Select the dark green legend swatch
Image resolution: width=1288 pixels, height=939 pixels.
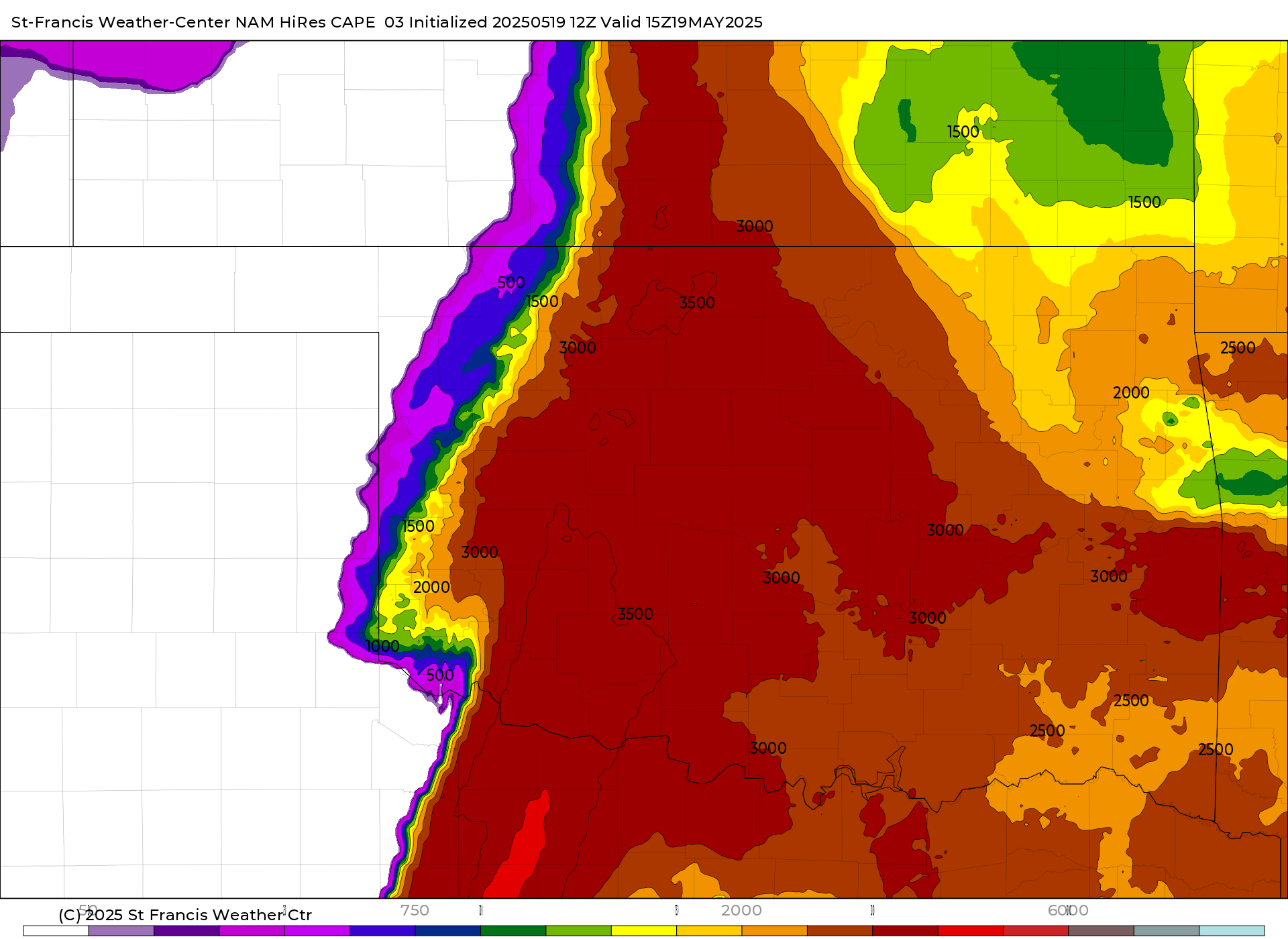(x=513, y=931)
